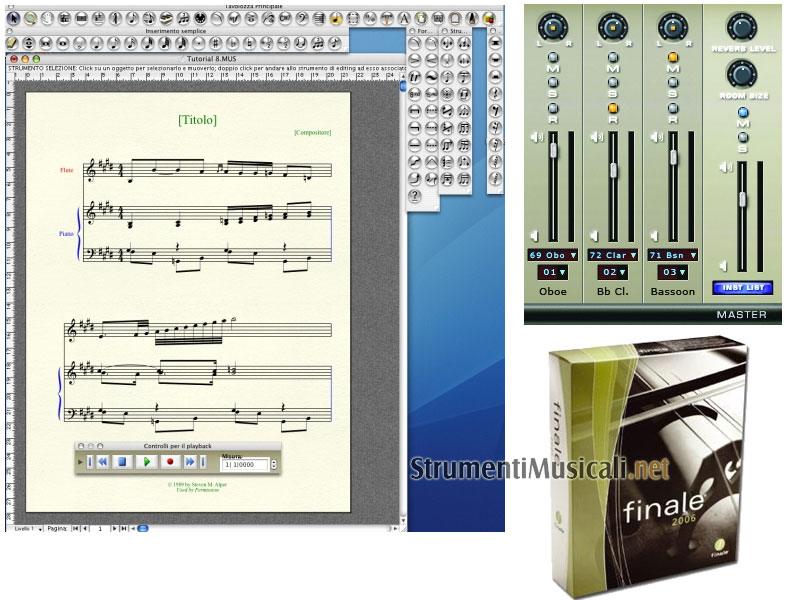Screen dimensions: 800x600
Task: Open the Livello 1 layer selector
Action: click(25, 527)
